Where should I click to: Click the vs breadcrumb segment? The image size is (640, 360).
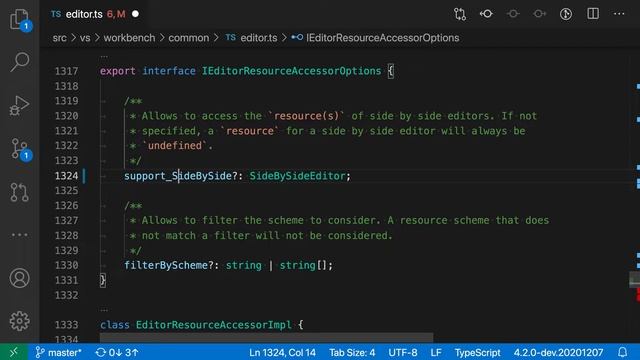click(85, 38)
